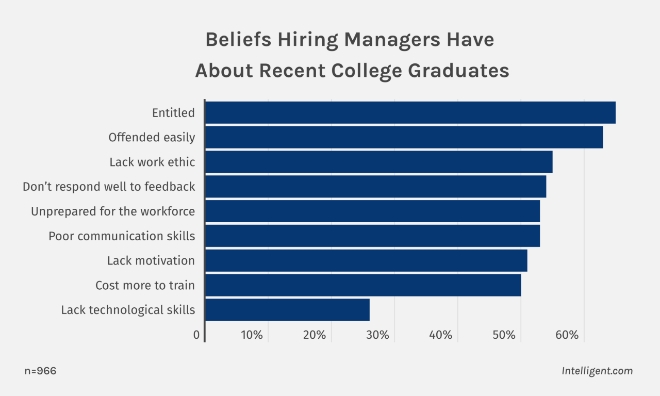
Task: Select the Don't respond well to feedback bar
Action: (x=376, y=186)
